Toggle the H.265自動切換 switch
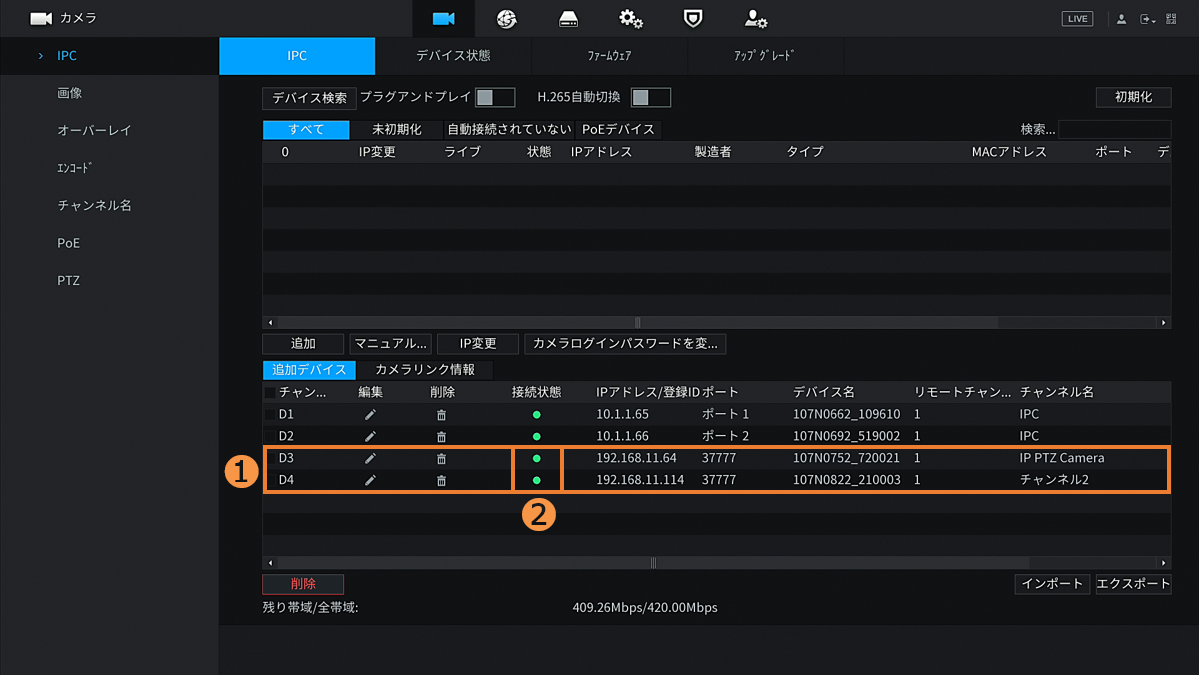The height and width of the screenshot is (675, 1199). (x=650, y=97)
